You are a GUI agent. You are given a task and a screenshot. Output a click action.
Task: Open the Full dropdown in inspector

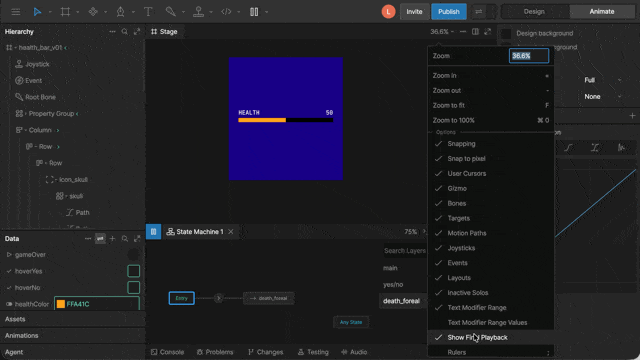pos(602,80)
